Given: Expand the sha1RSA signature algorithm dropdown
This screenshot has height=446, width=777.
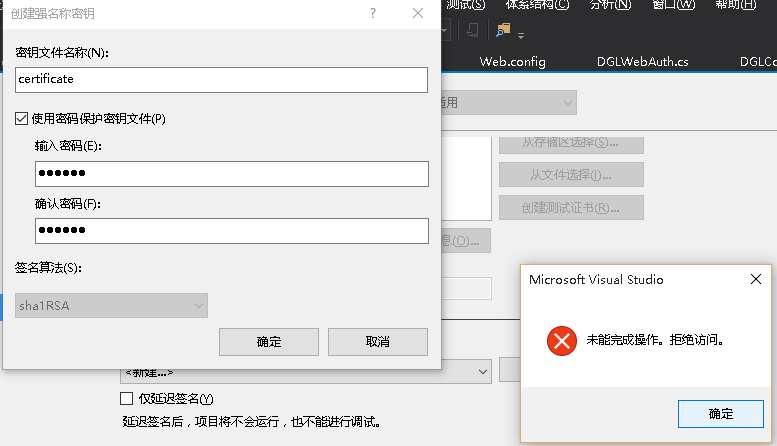Looking at the screenshot, I should (x=111, y=306).
